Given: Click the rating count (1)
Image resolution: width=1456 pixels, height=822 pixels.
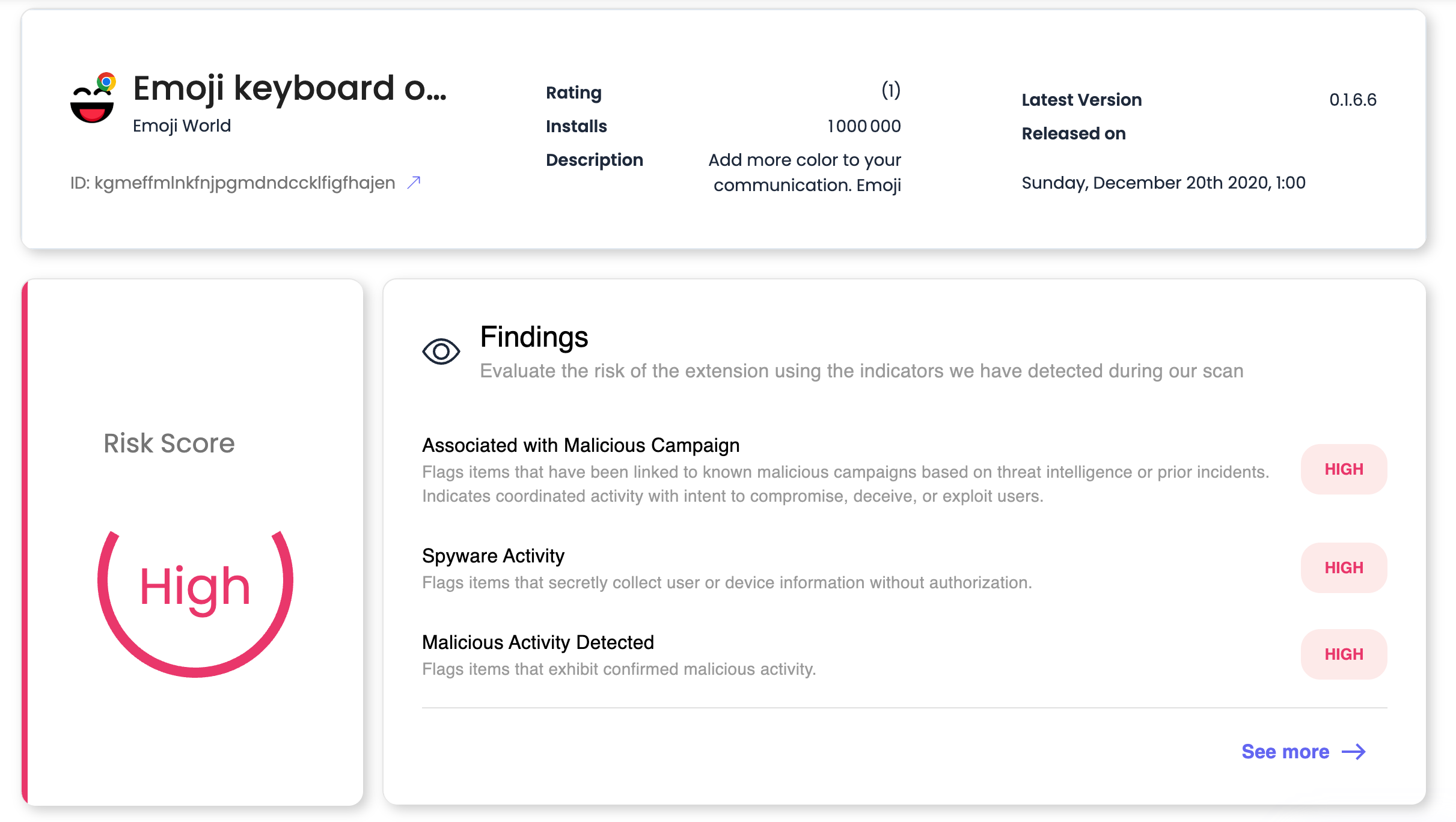Looking at the screenshot, I should (x=890, y=91).
